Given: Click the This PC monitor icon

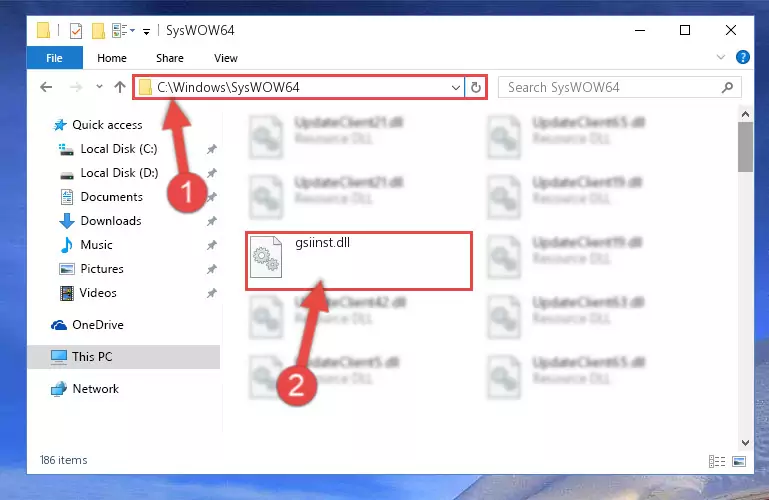Looking at the screenshot, I should coord(59,357).
